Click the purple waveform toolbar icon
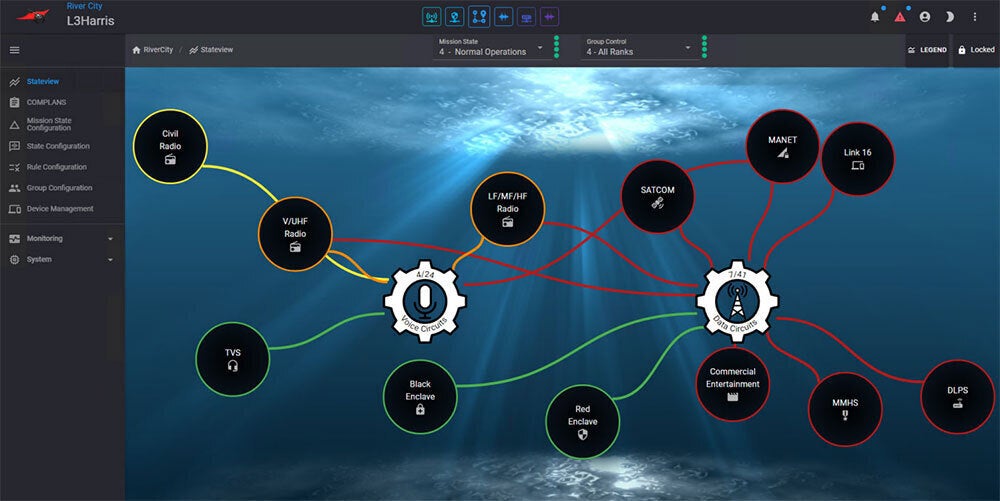The width and height of the screenshot is (1000, 501). point(549,17)
